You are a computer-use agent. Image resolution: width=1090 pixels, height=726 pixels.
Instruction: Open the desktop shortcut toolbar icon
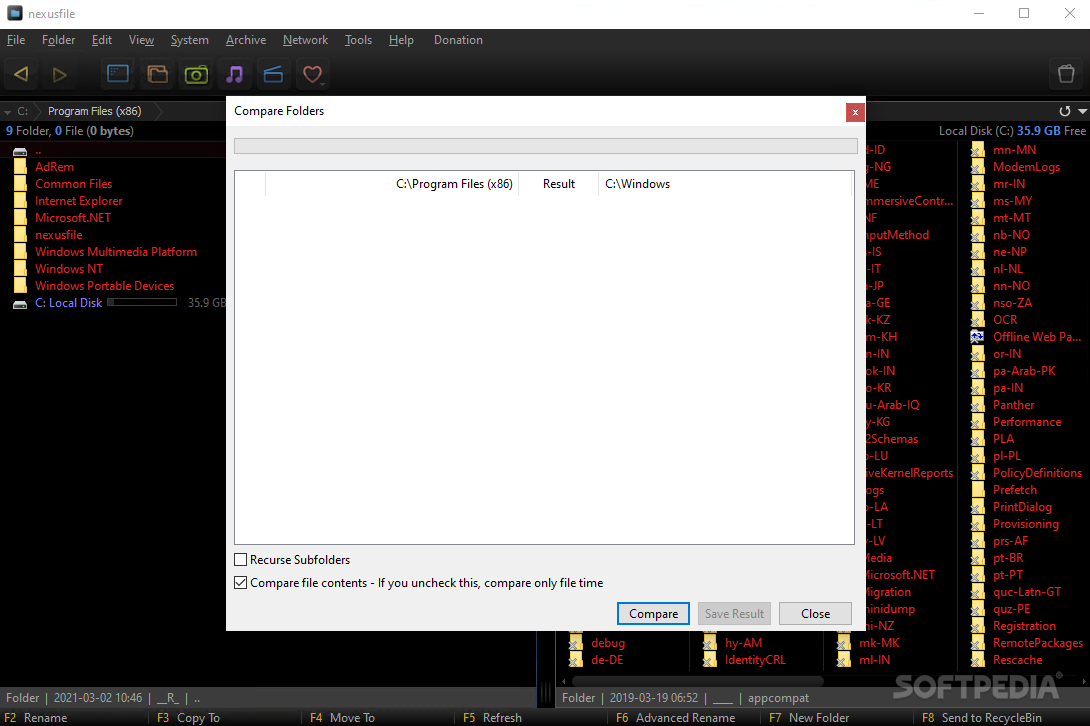[117, 74]
